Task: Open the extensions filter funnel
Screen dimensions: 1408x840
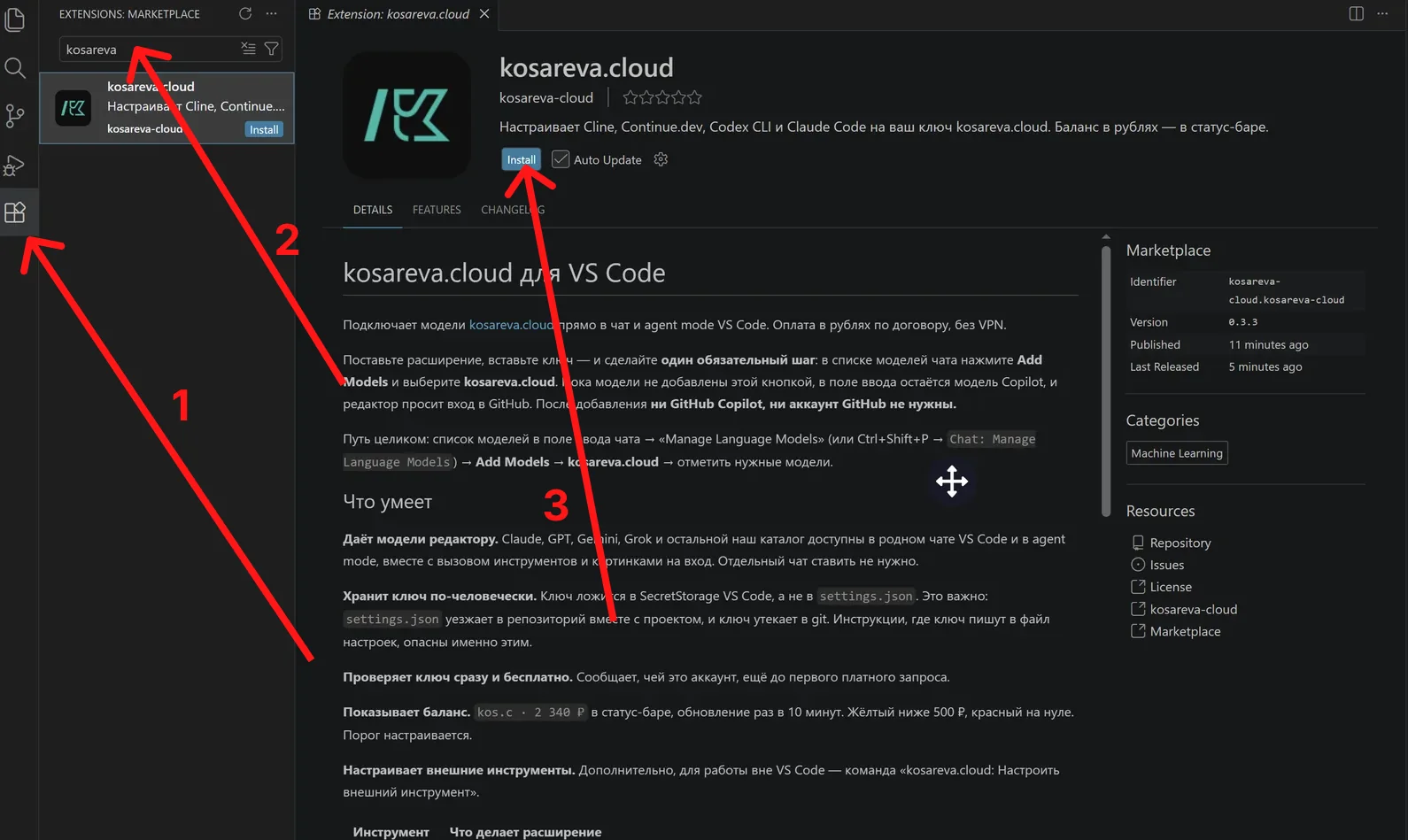Action: [271, 49]
